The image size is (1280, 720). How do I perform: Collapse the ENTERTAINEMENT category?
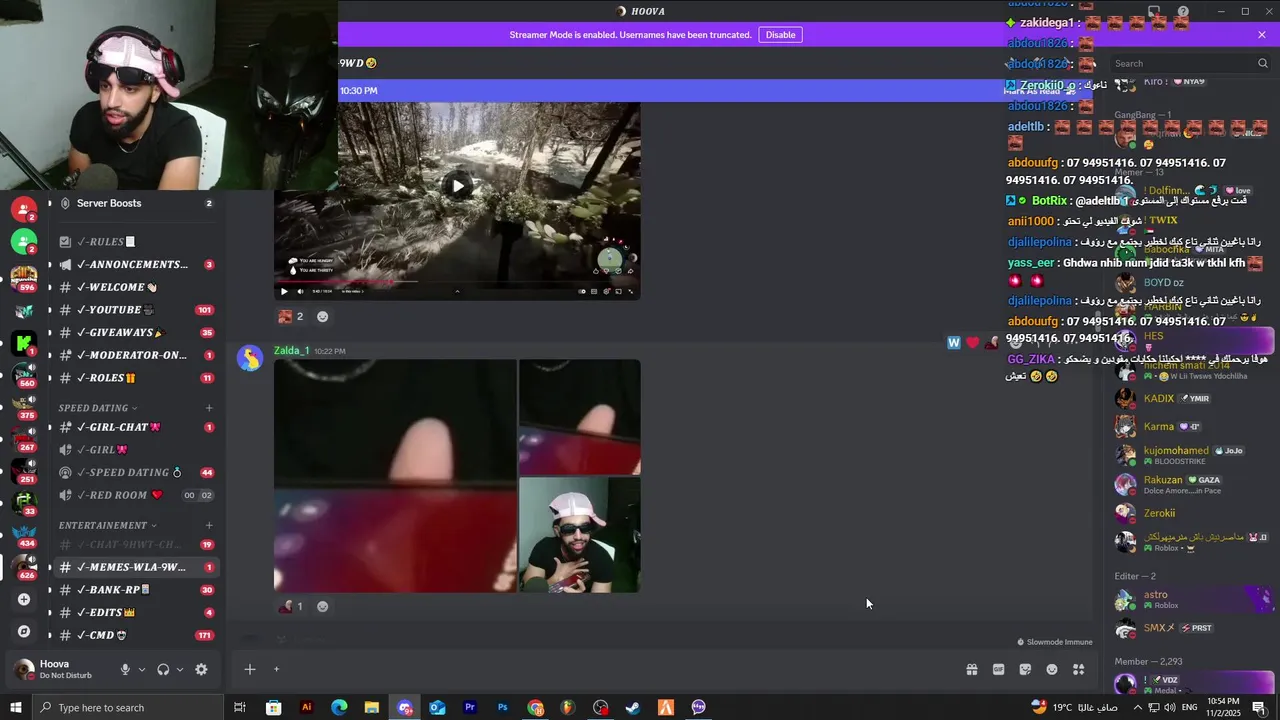coord(107,525)
